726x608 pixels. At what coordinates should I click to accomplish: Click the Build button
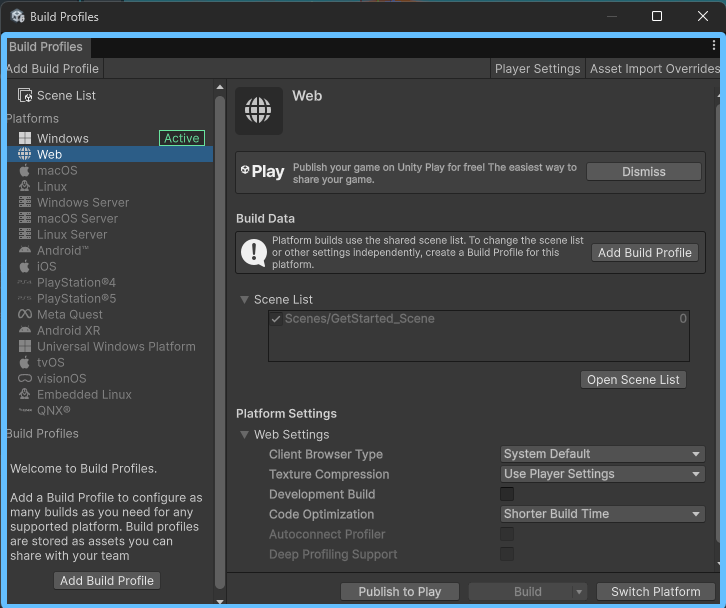(527, 592)
